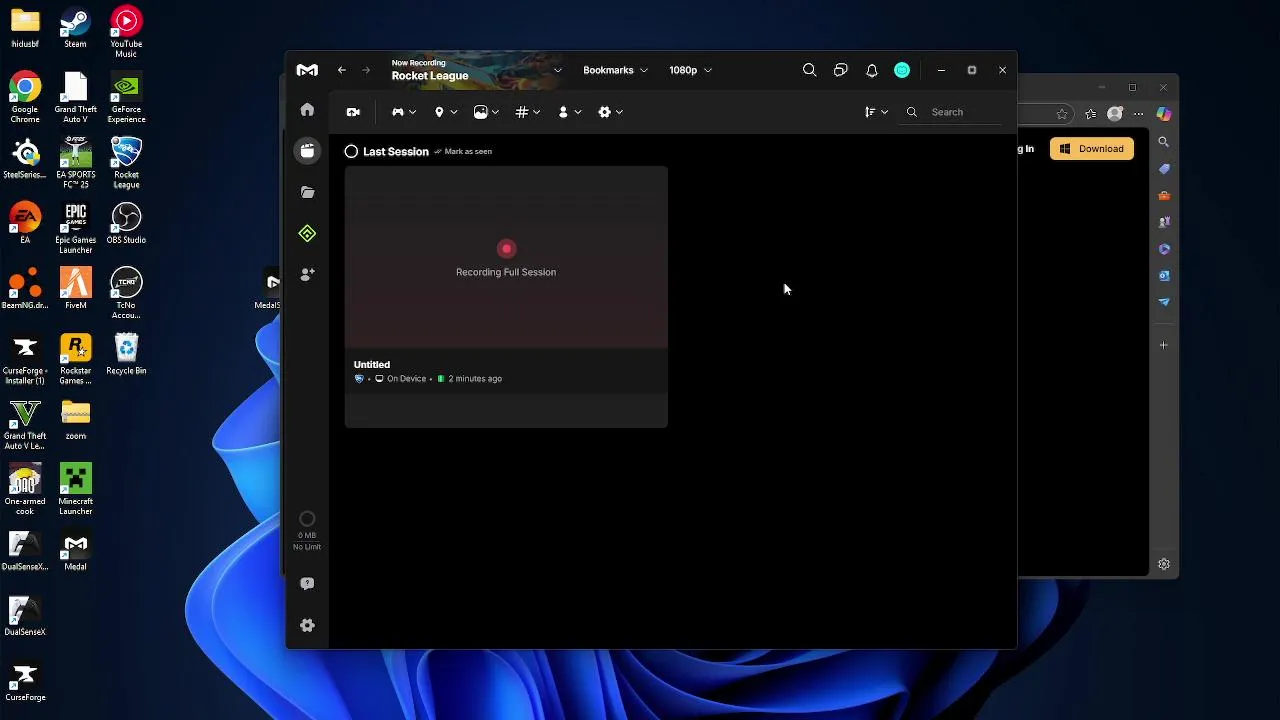This screenshot has width=1280, height=720.
Task: Open Recycle Bin on desktop
Action: coord(126,354)
